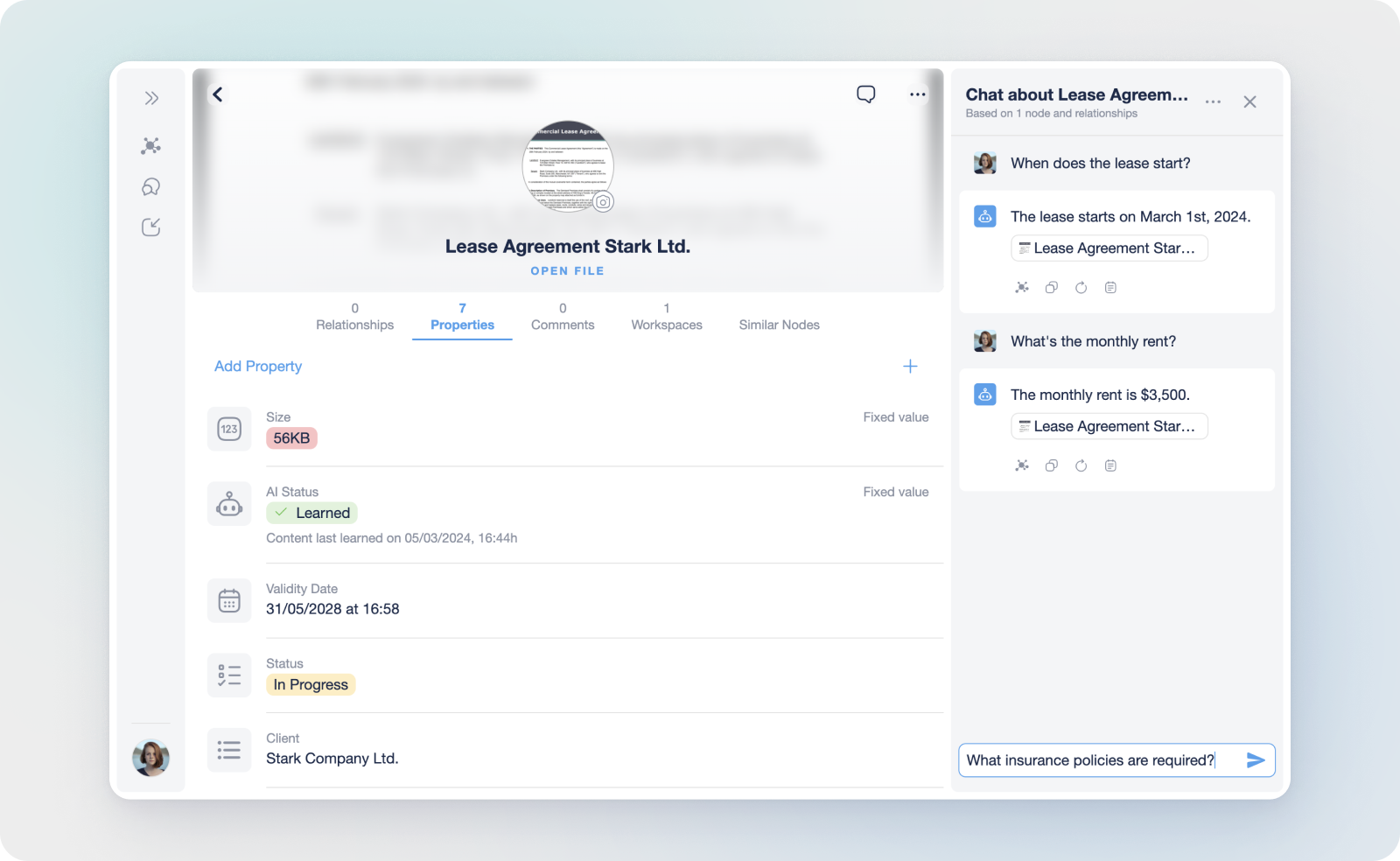The height and width of the screenshot is (861, 1400).
Task: Toggle the Learned AI Status badge
Action: (x=311, y=513)
